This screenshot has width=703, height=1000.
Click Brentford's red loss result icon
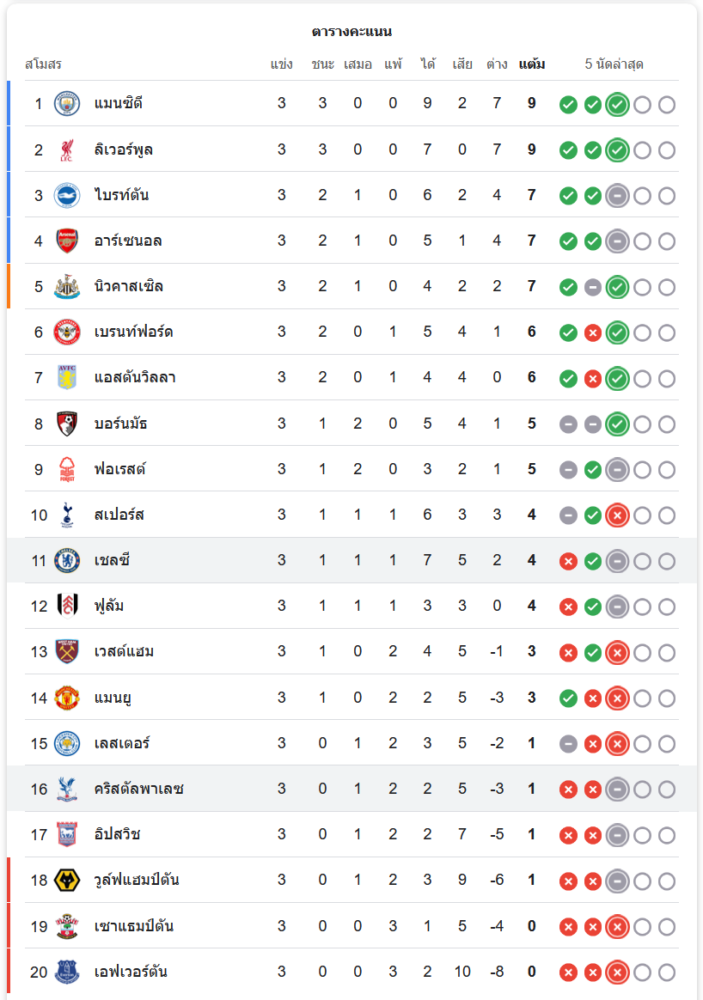click(x=592, y=332)
